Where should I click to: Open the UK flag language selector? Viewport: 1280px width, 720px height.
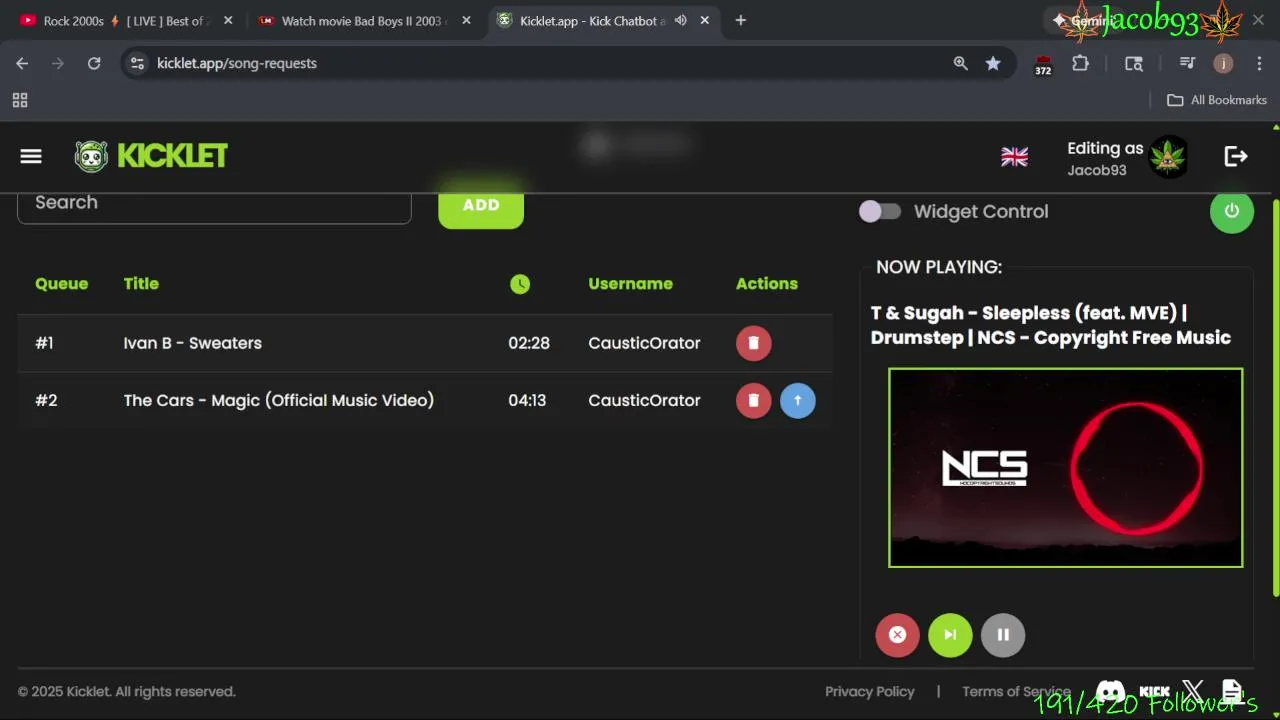coord(1014,157)
